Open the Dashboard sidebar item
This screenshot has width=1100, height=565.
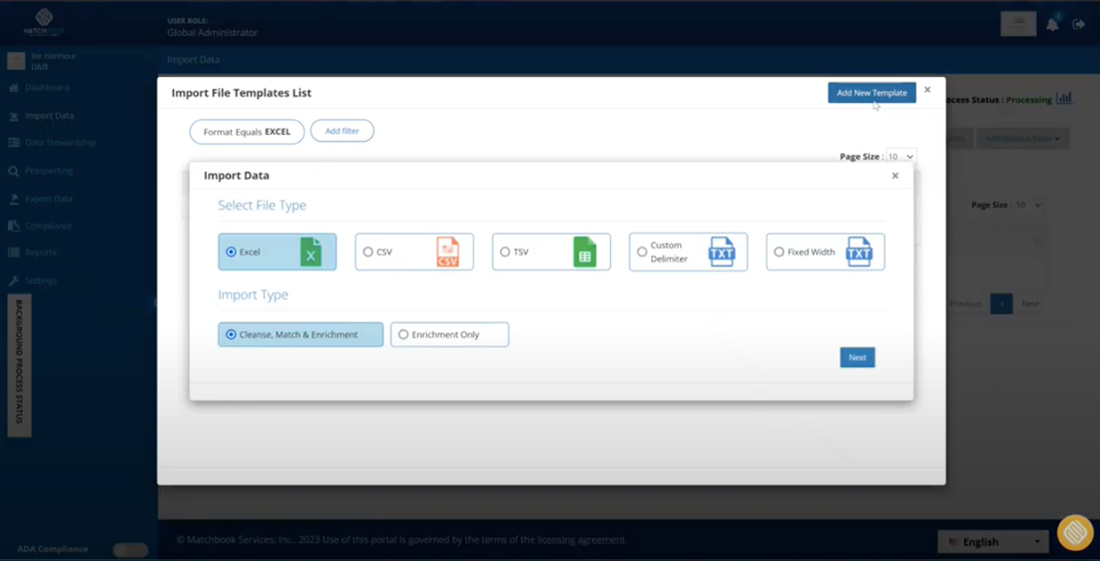(x=47, y=88)
